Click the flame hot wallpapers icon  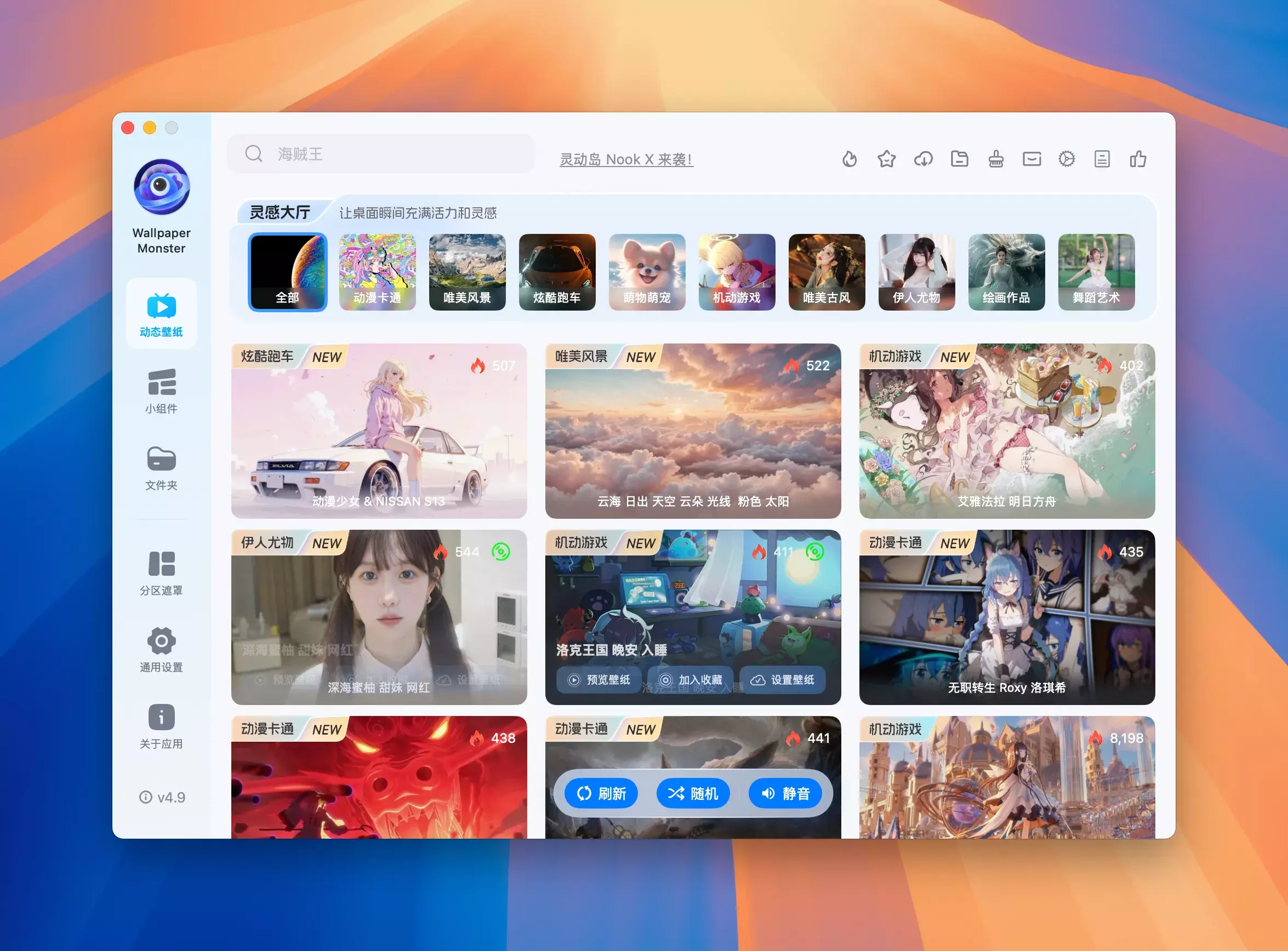(x=850, y=159)
